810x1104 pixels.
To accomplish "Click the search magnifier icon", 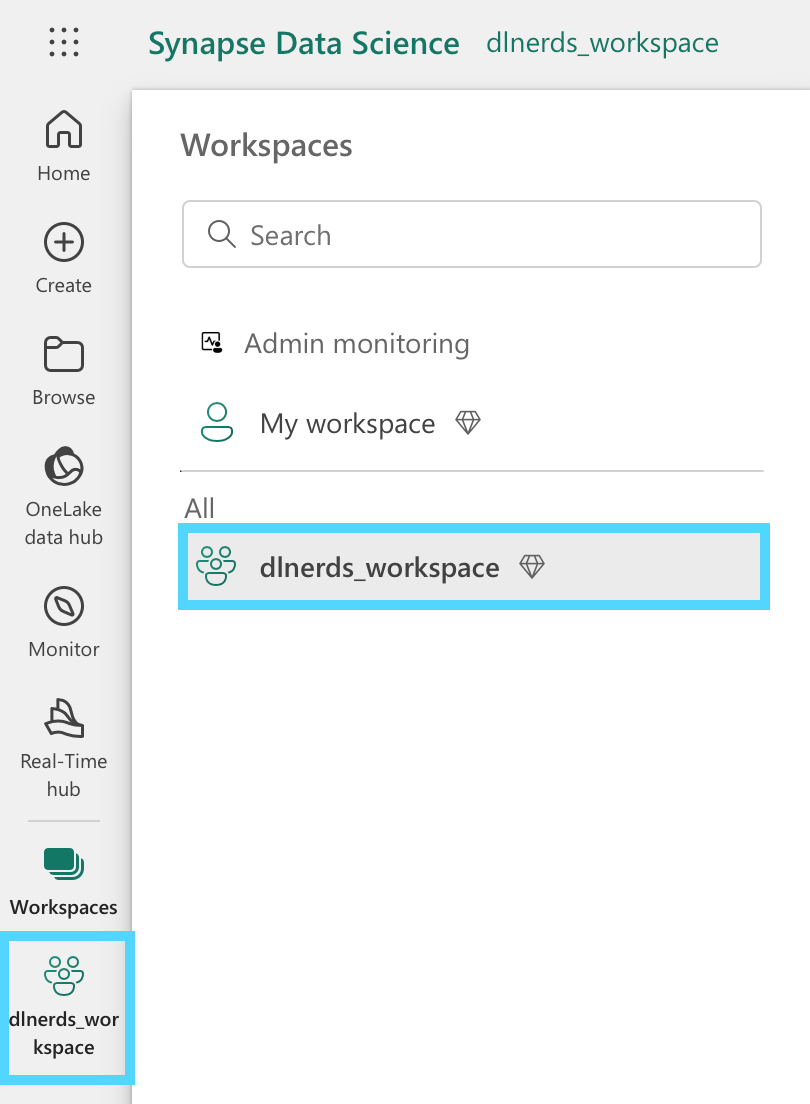I will click(x=222, y=234).
